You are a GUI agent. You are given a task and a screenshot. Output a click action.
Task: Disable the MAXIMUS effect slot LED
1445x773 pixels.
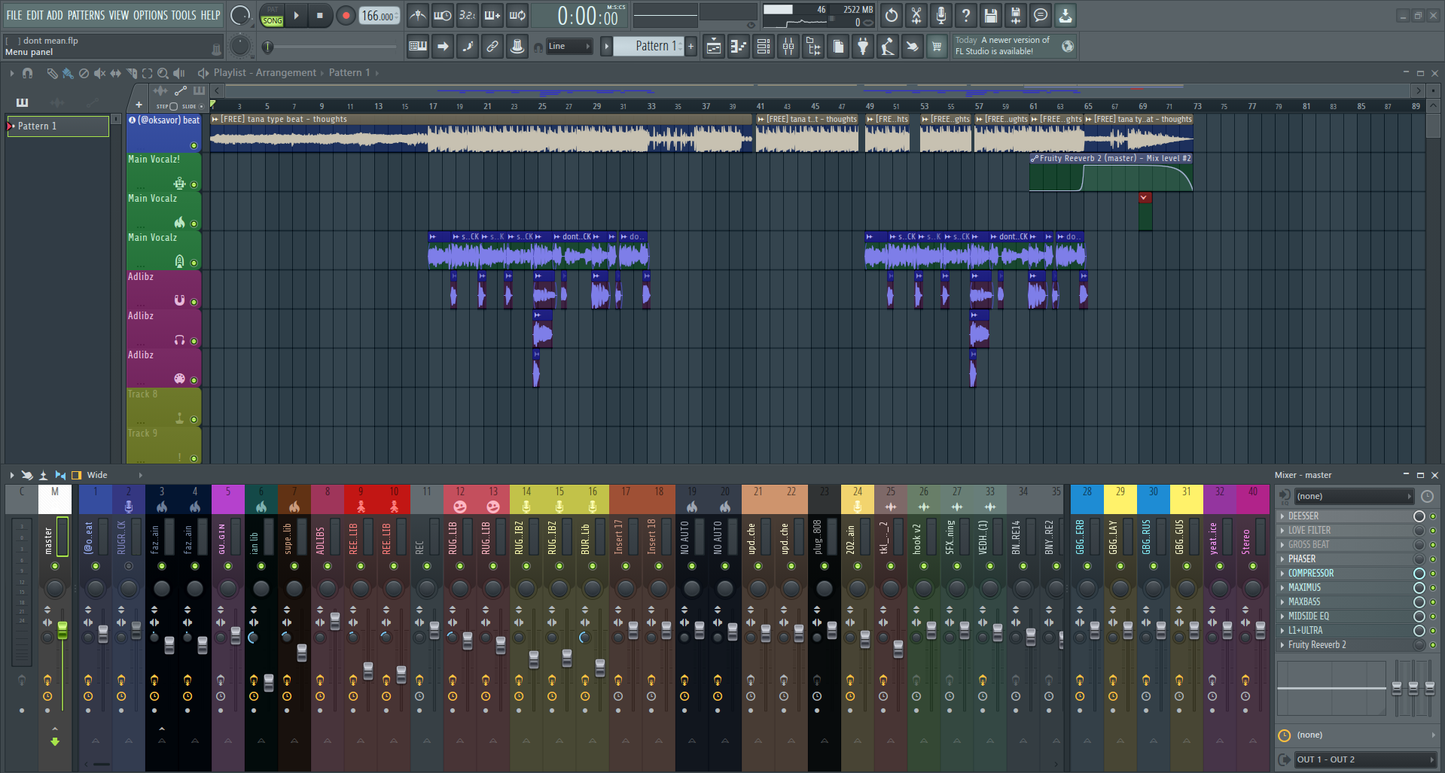(1433, 588)
